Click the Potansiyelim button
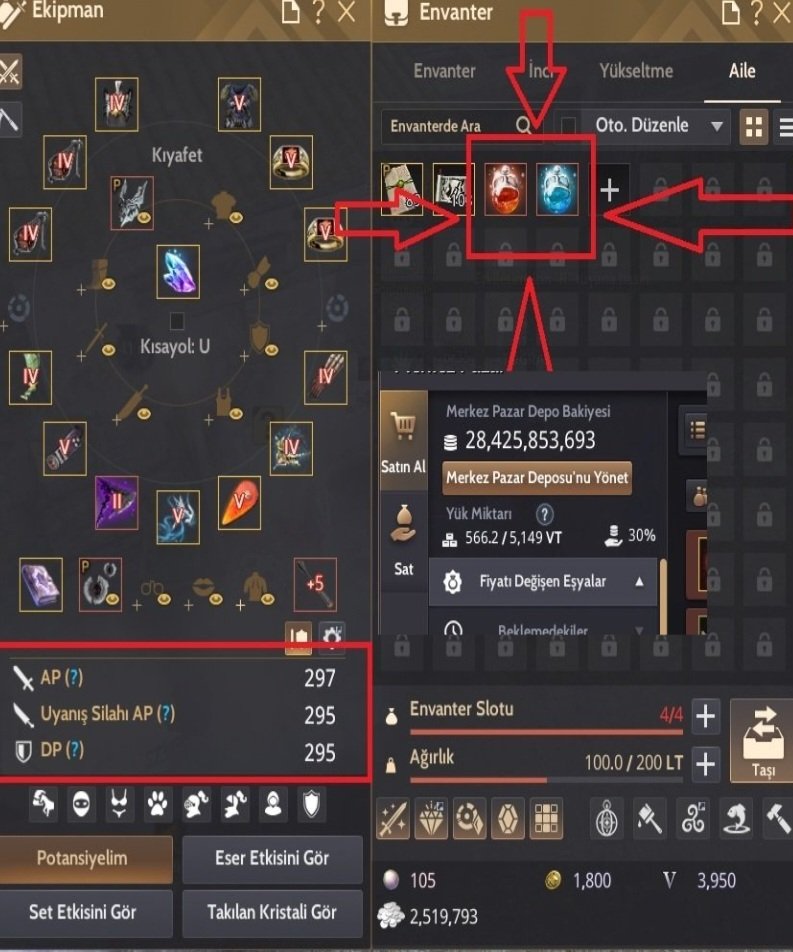This screenshot has width=793, height=952. click(x=83, y=858)
